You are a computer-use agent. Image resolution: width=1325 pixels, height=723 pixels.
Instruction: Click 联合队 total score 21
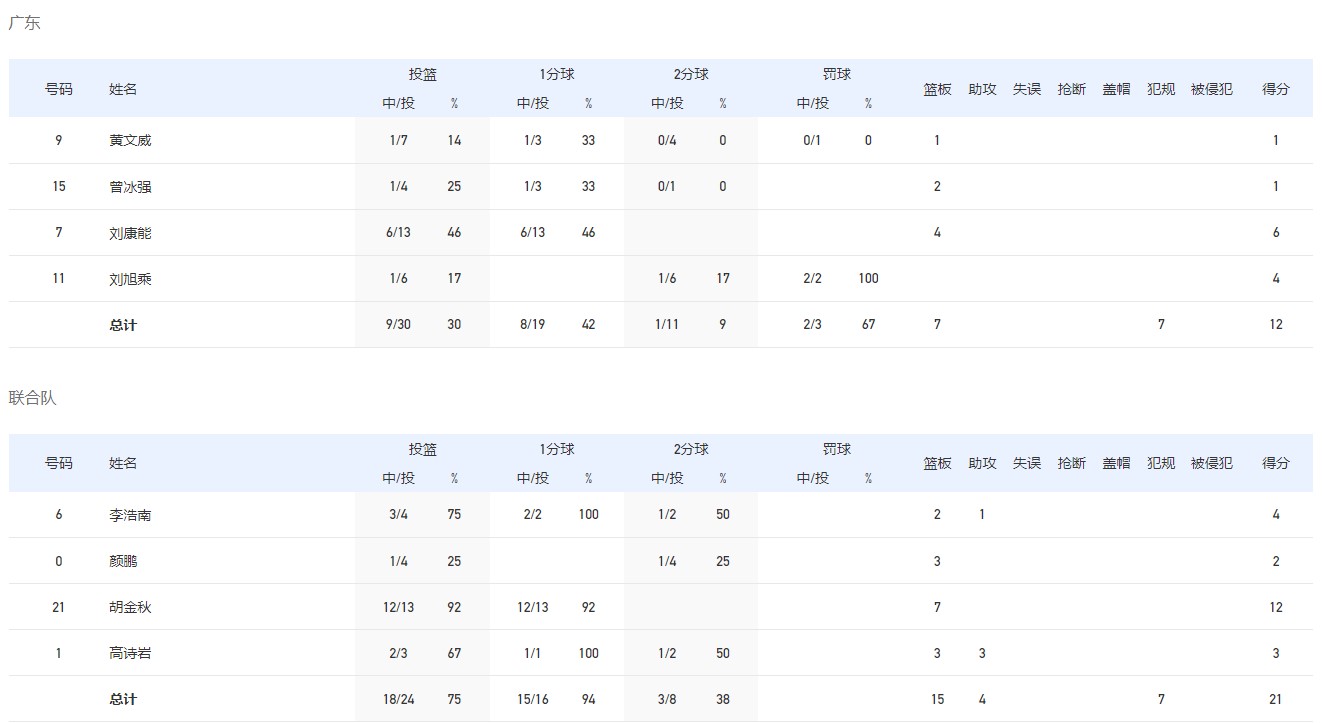pyautogui.click(x=1276, y=699)
